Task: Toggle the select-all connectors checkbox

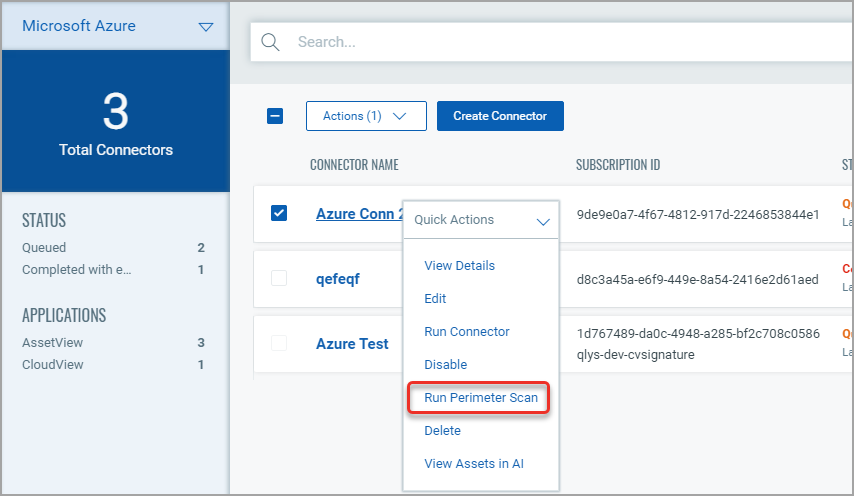Action: click(275, 116)
